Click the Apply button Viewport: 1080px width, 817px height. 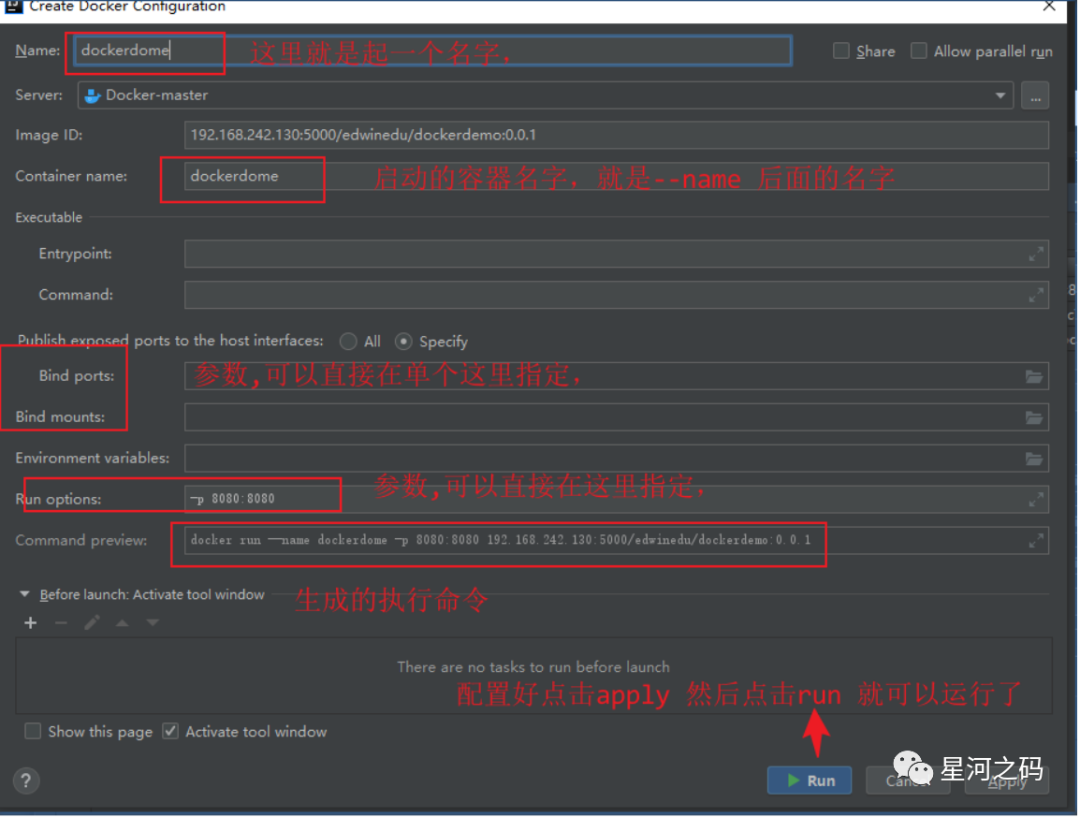point(1006,780)
